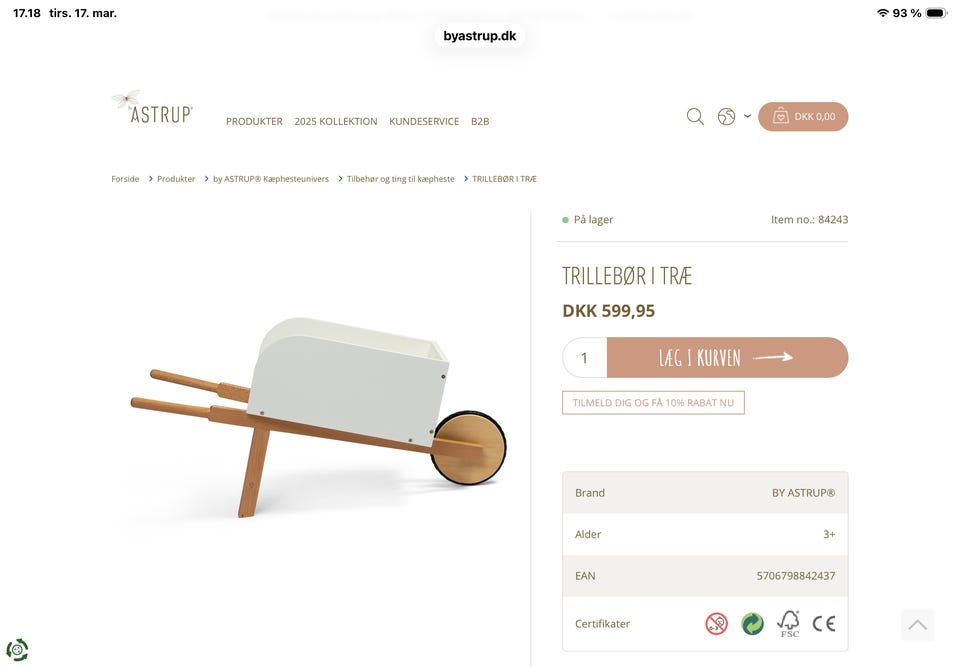Click TILMELD DIG OG FÅ 10% RABAT NU
Screen dimensions: 960x667
(653, 402)
